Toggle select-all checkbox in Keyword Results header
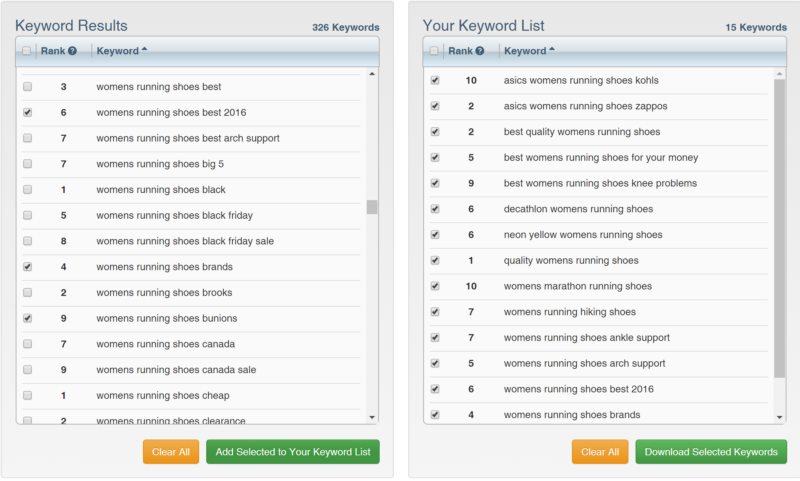This screenshot has height=481, width=800. (27, 51)
